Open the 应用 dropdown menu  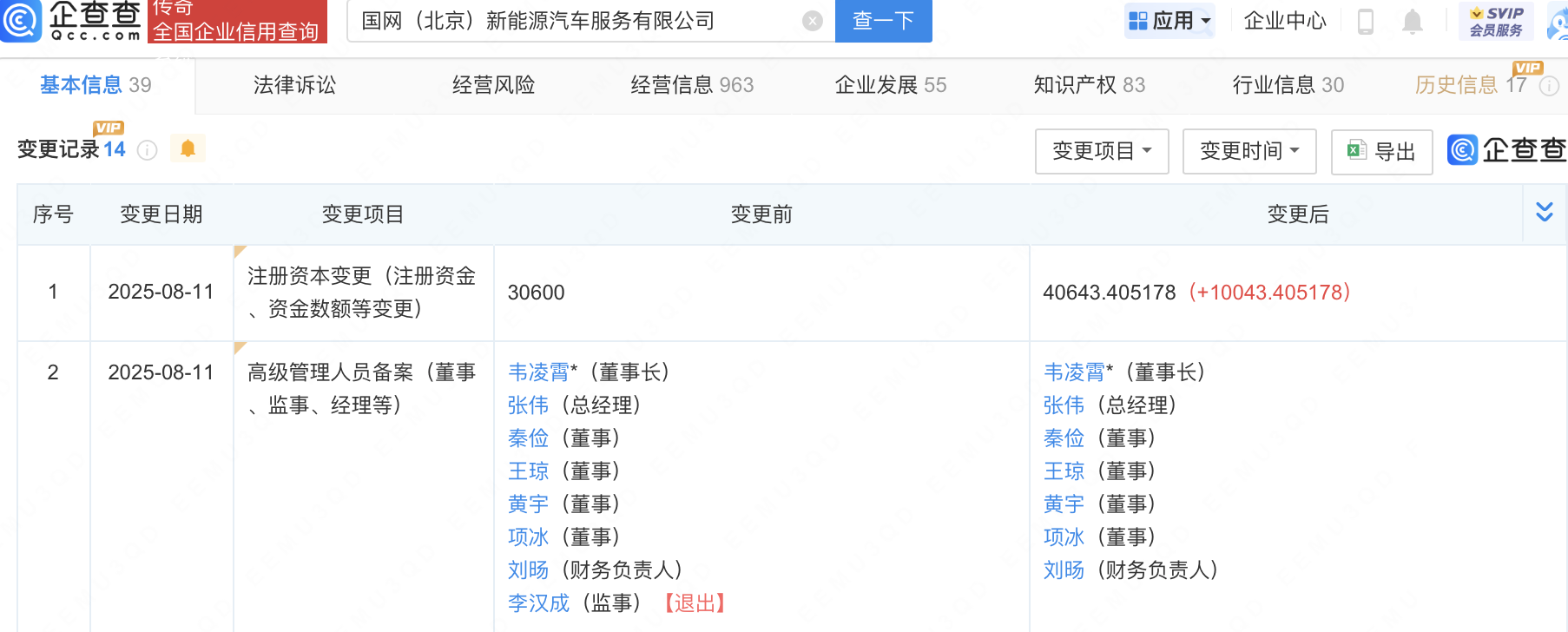point(1169,21)
